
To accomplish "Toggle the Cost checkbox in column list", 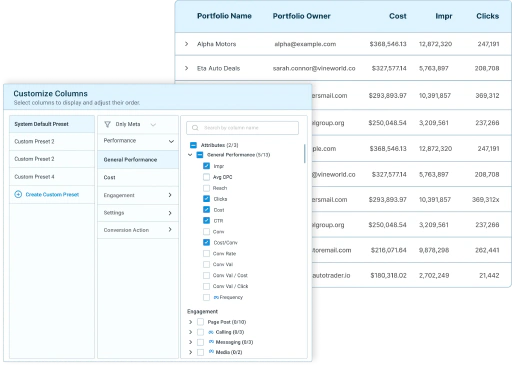I will click(207, 210).
